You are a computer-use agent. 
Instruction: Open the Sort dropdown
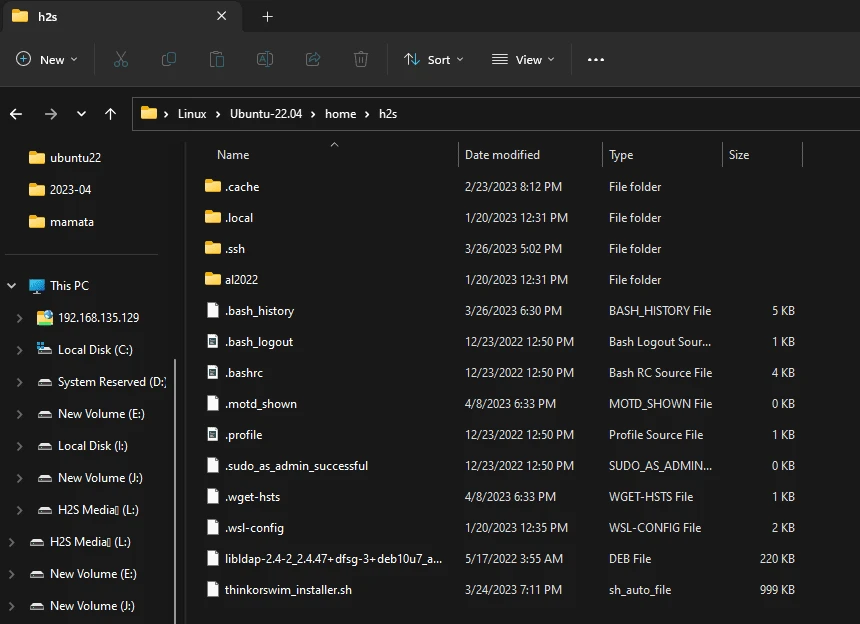434,59
